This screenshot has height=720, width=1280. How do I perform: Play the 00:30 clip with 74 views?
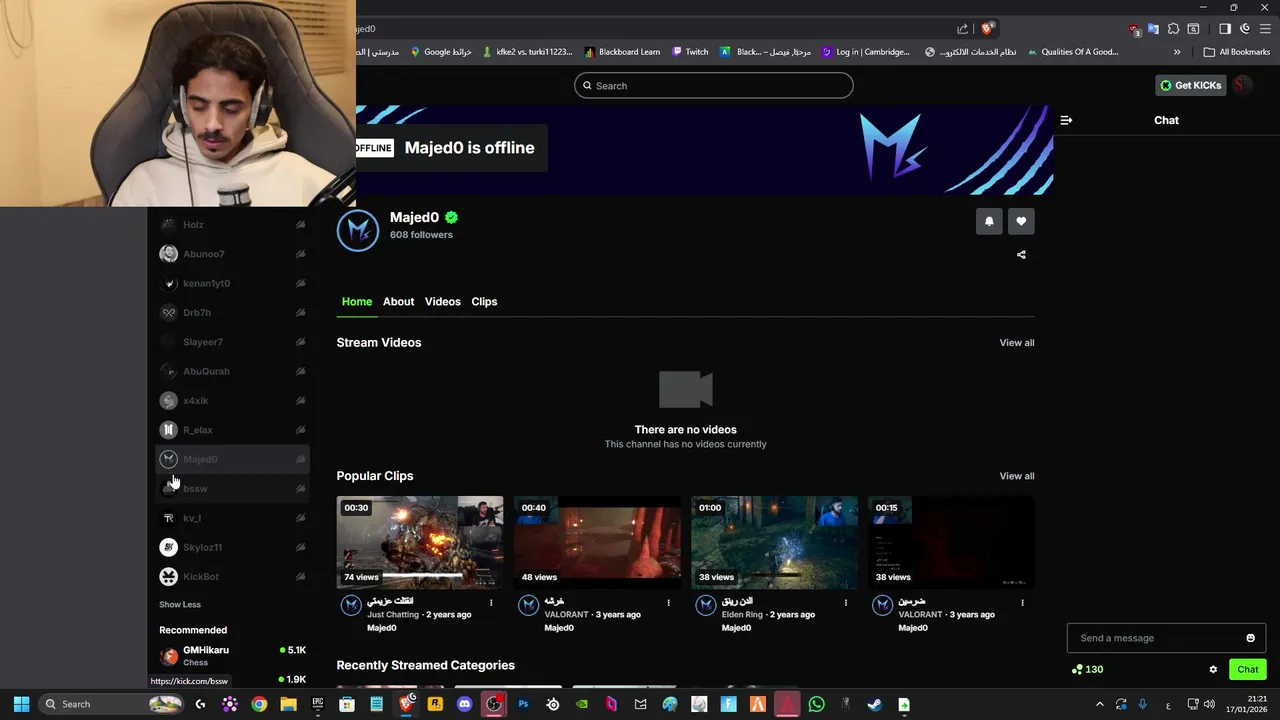pos(420,542)
